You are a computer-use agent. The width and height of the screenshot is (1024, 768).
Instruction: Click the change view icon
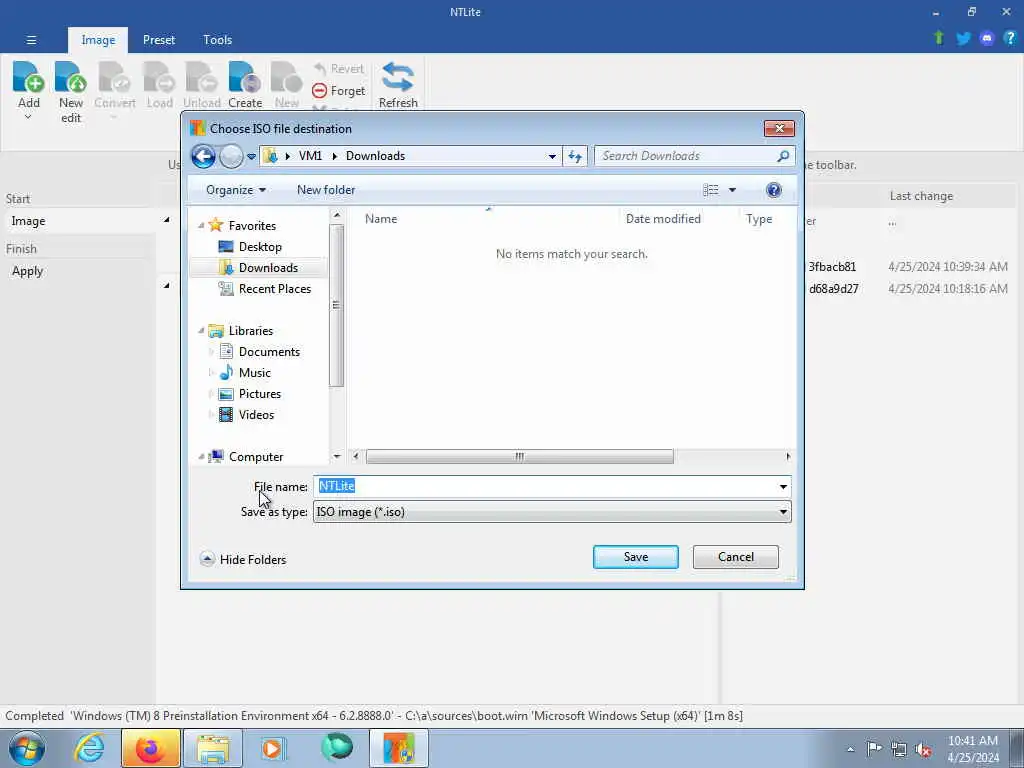(x=711, y=190)
